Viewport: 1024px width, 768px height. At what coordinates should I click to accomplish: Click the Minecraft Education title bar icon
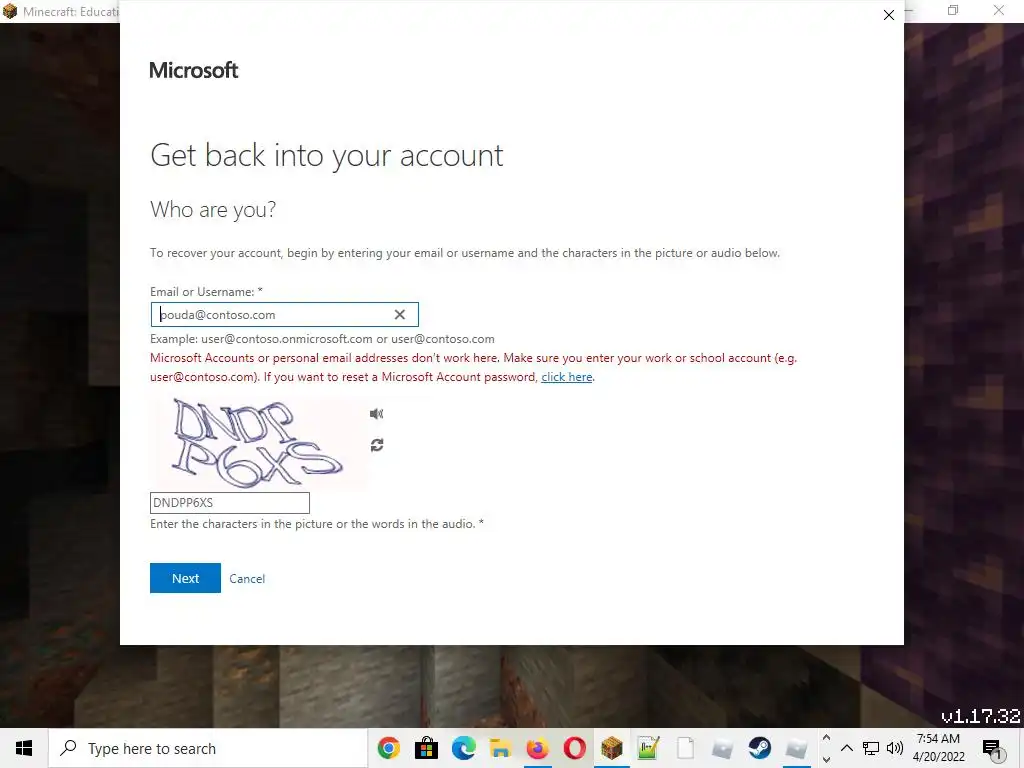pos(10,11)
